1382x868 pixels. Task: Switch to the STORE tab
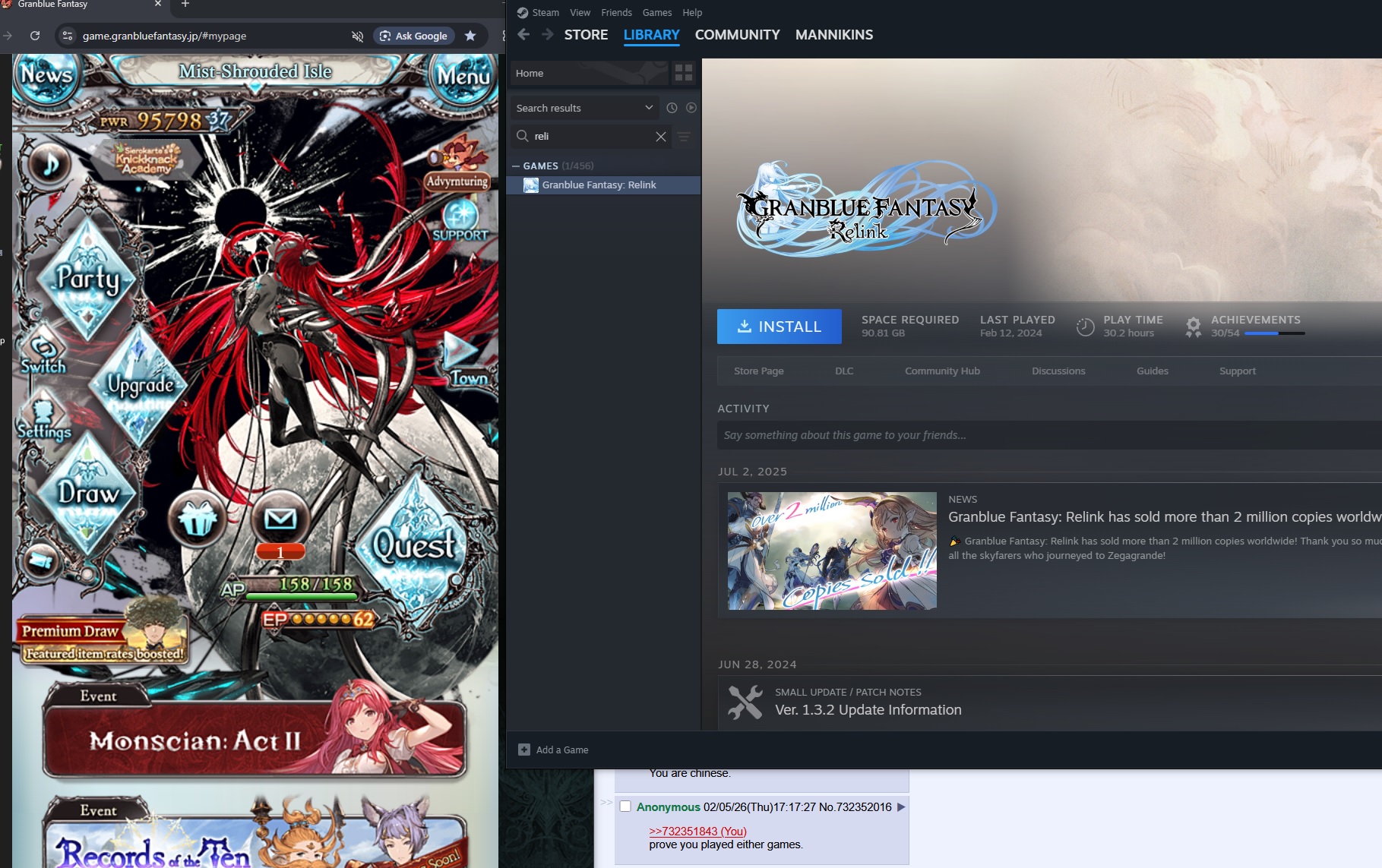pyautogui.click(x=586, y=35)
